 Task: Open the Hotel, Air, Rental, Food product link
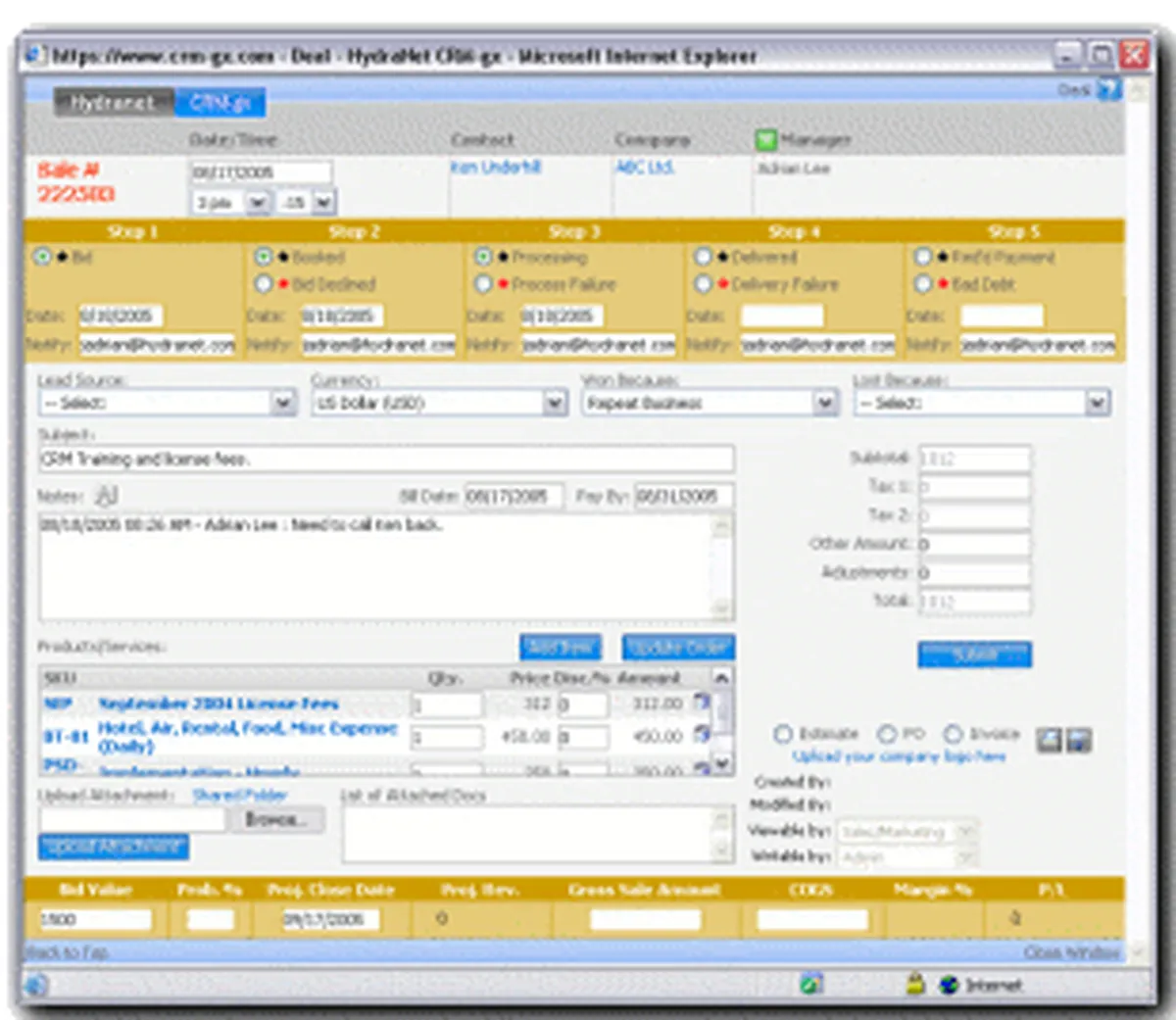tap(247, 737)
